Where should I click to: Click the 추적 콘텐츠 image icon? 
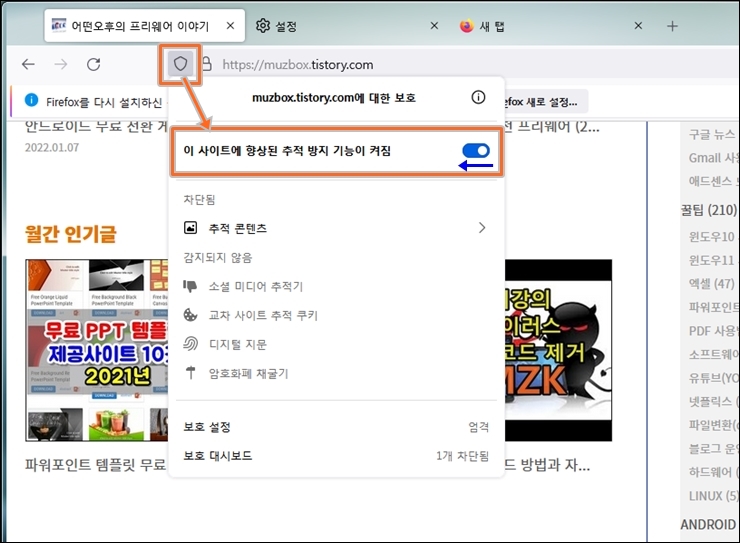190,228
